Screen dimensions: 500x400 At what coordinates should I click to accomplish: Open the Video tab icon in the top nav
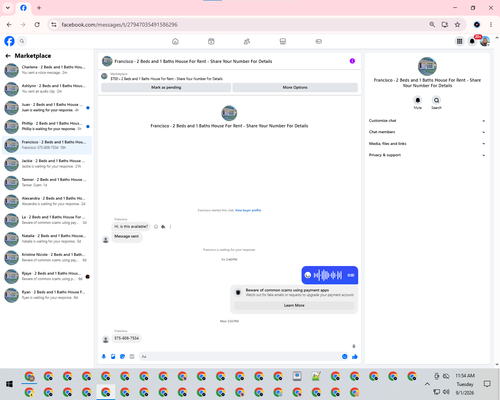point(211,41)
